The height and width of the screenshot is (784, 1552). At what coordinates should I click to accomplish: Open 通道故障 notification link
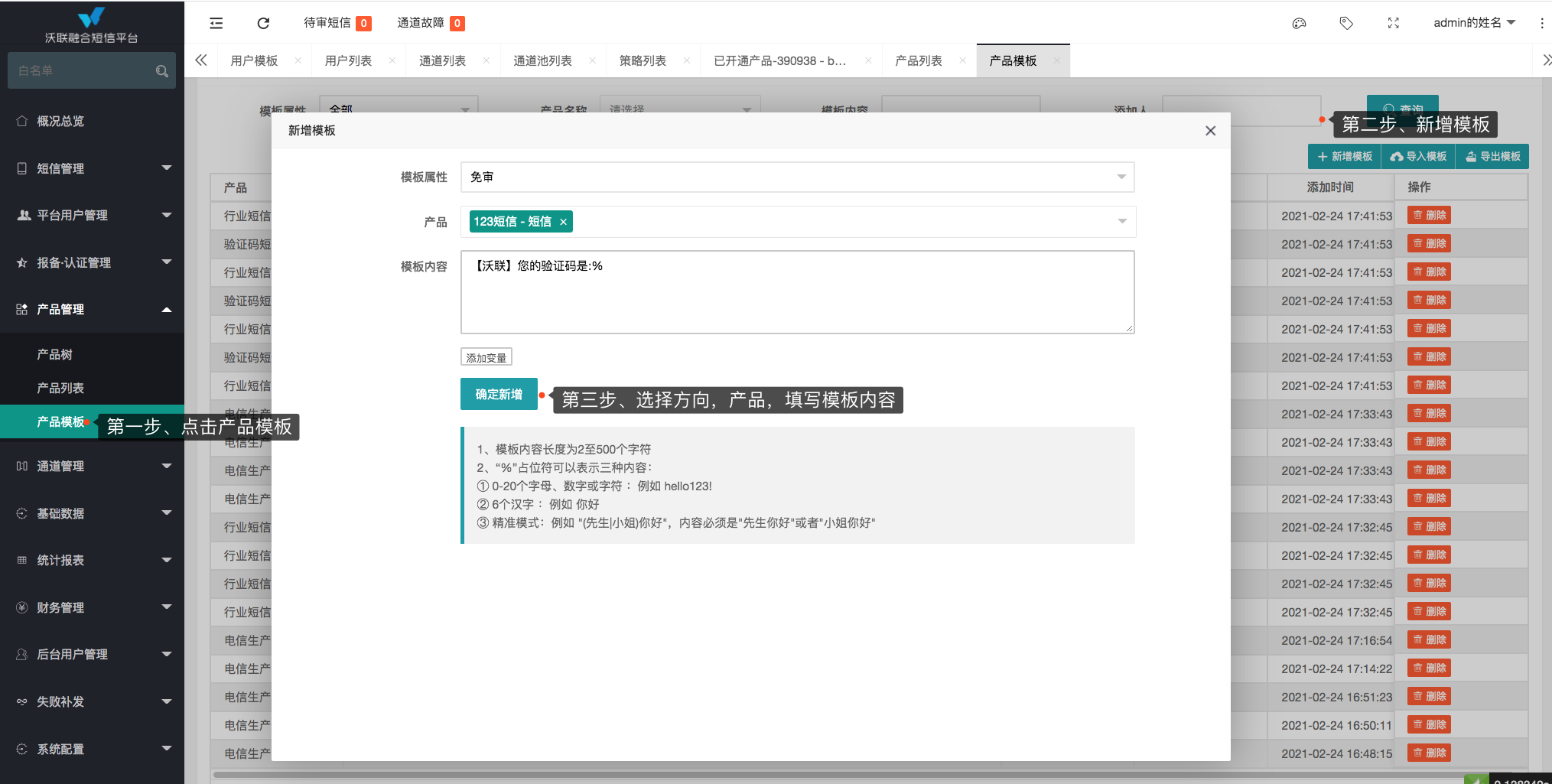tap(431, 23)
